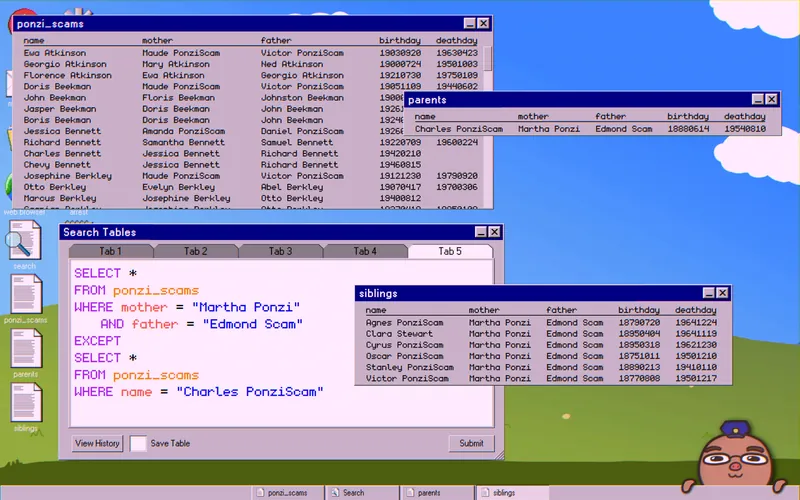Viewport: 800px width, 500px height.
Task: Select the Chevy Bennett name cell
Action: (x=57, y=165)
